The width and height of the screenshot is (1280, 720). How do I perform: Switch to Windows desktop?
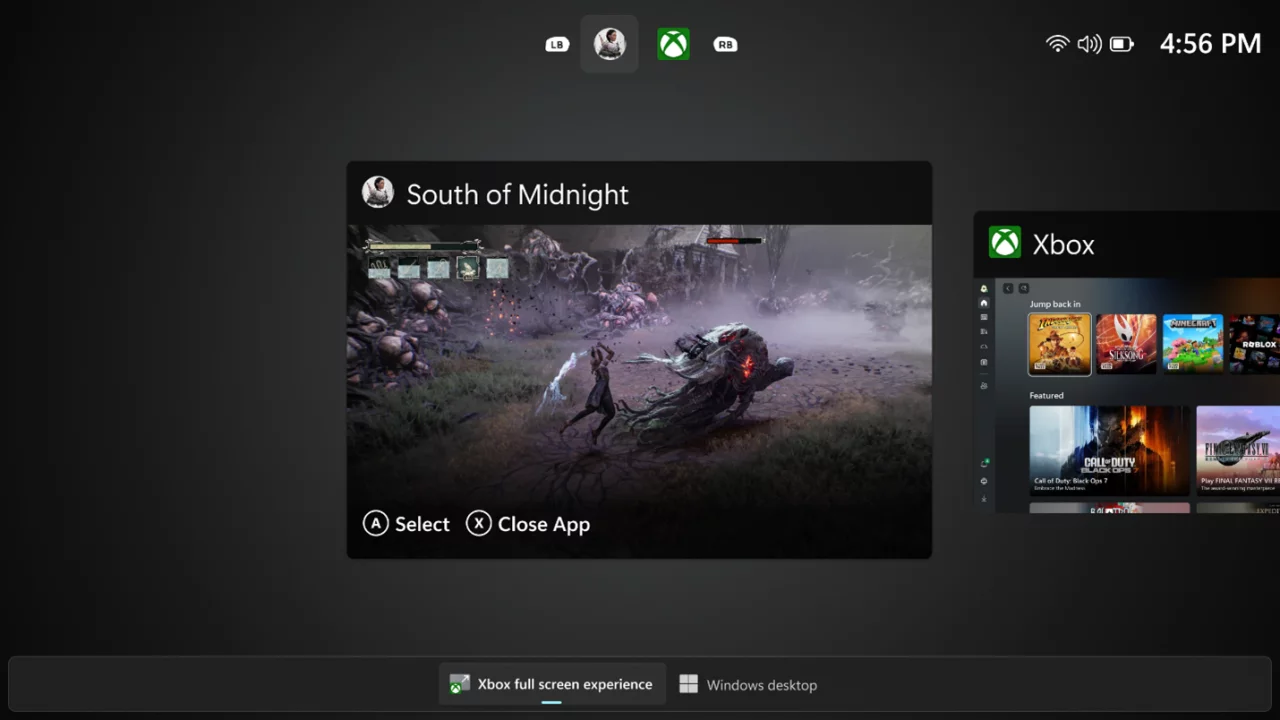point(748,685)
